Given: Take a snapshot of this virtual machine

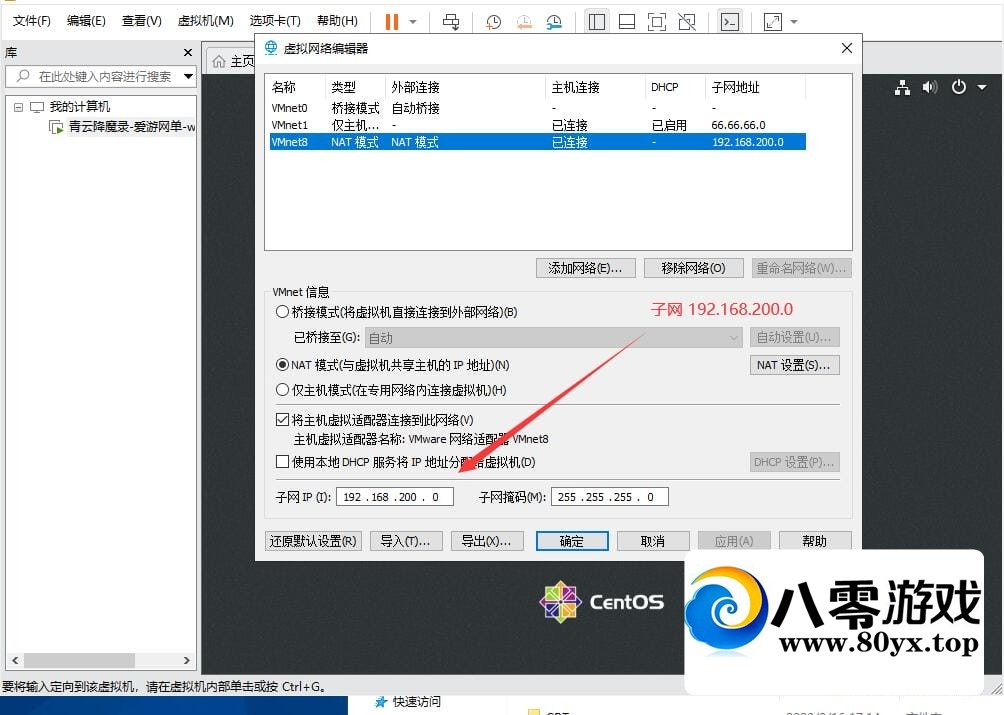Looking at the screenshot, I should coord(493,22).
